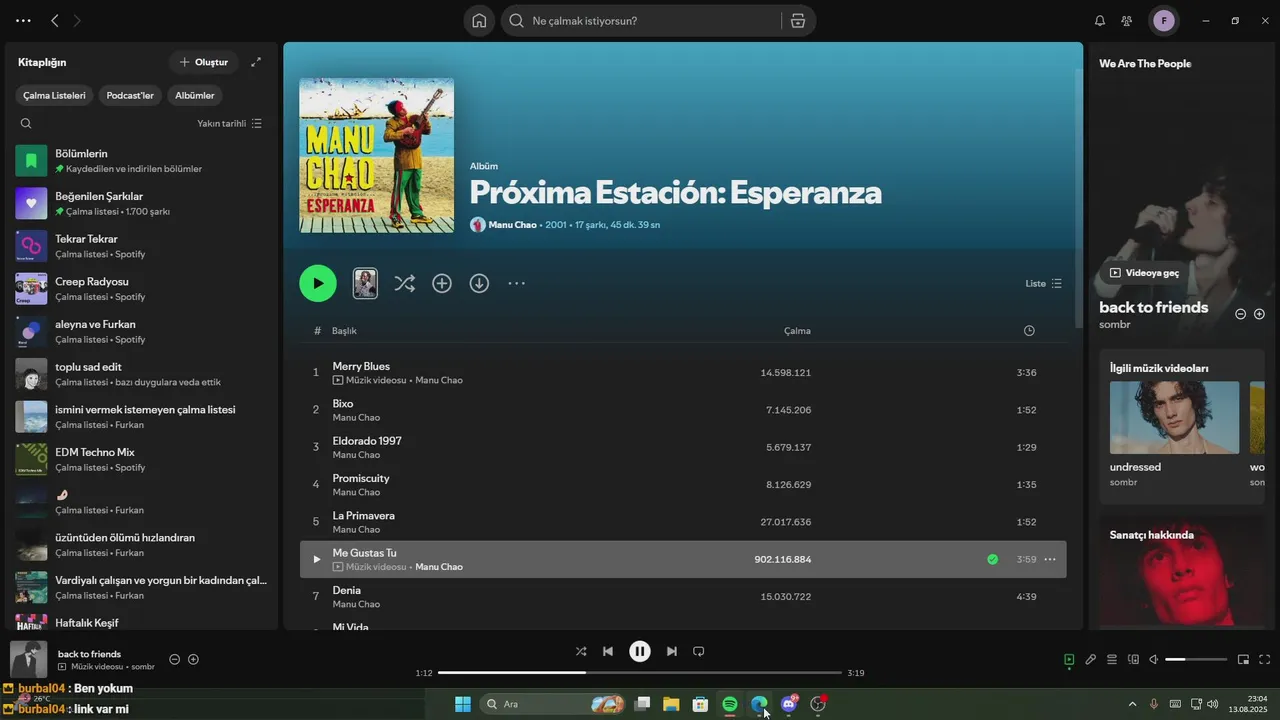Toggle repeat in the player bar

[x=699, y=652]
